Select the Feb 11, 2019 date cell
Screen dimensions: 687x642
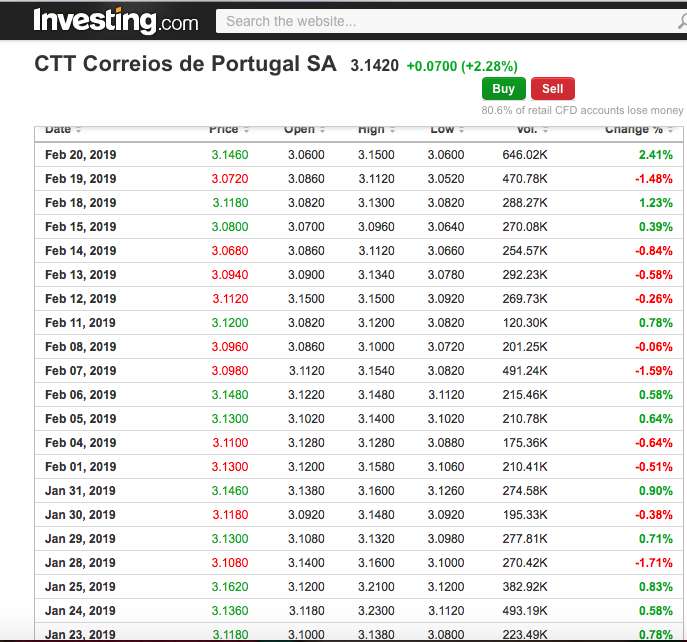coord(81,323)
